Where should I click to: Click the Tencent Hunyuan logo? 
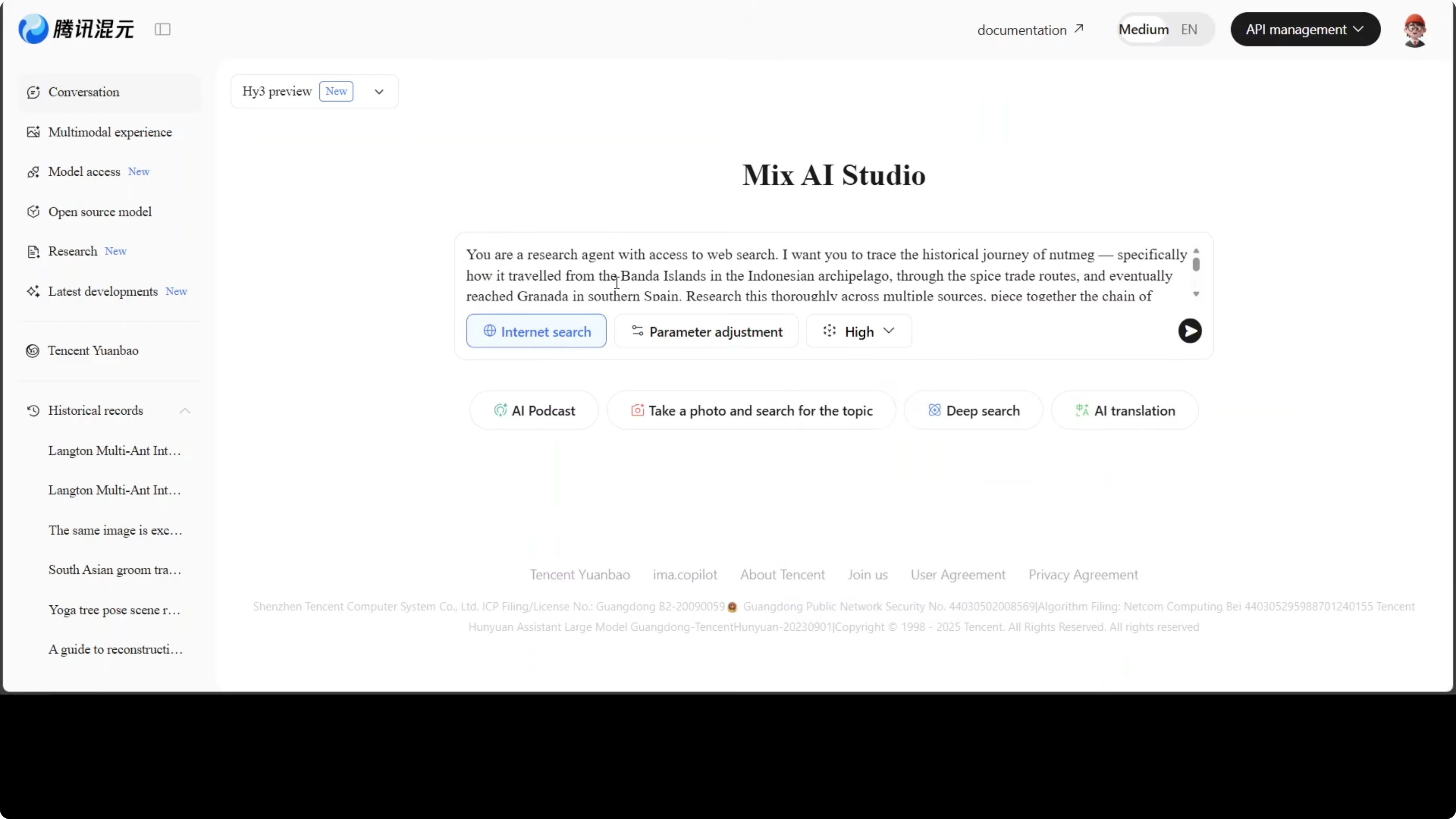[76, 29]
